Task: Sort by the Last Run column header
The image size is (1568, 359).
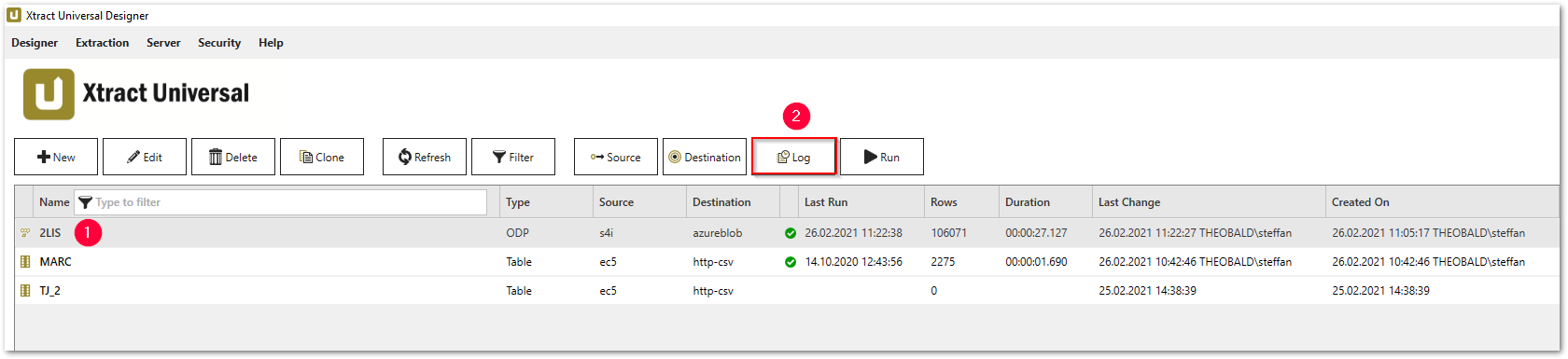Action: pyautogui.click(x=826, y=202)
